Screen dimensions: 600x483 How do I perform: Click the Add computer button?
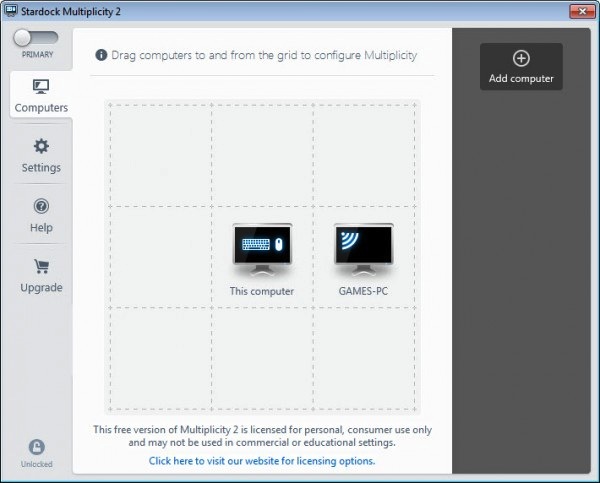click(x=521, y=67)
